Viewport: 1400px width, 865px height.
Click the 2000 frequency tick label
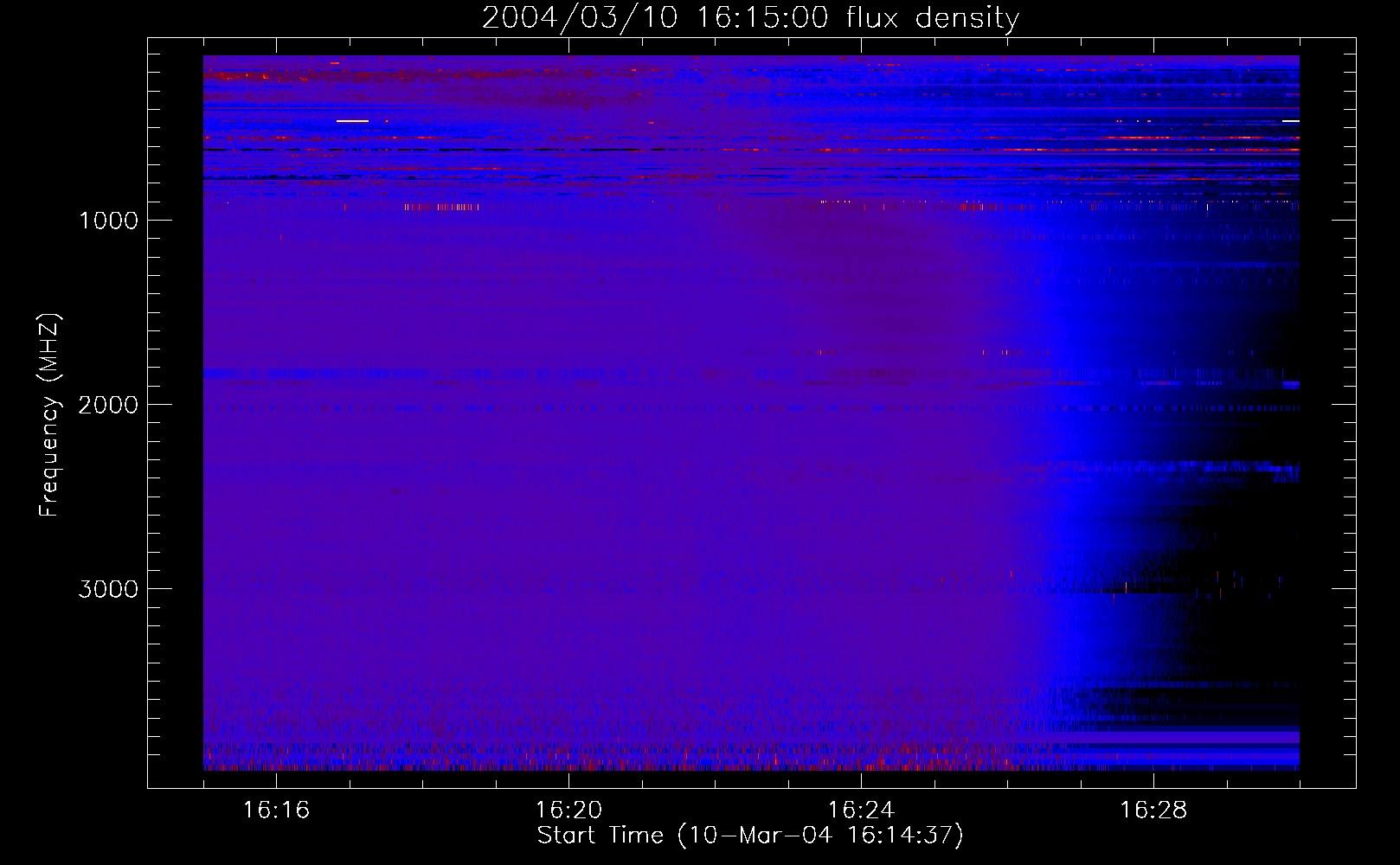(x=108, y=405)
